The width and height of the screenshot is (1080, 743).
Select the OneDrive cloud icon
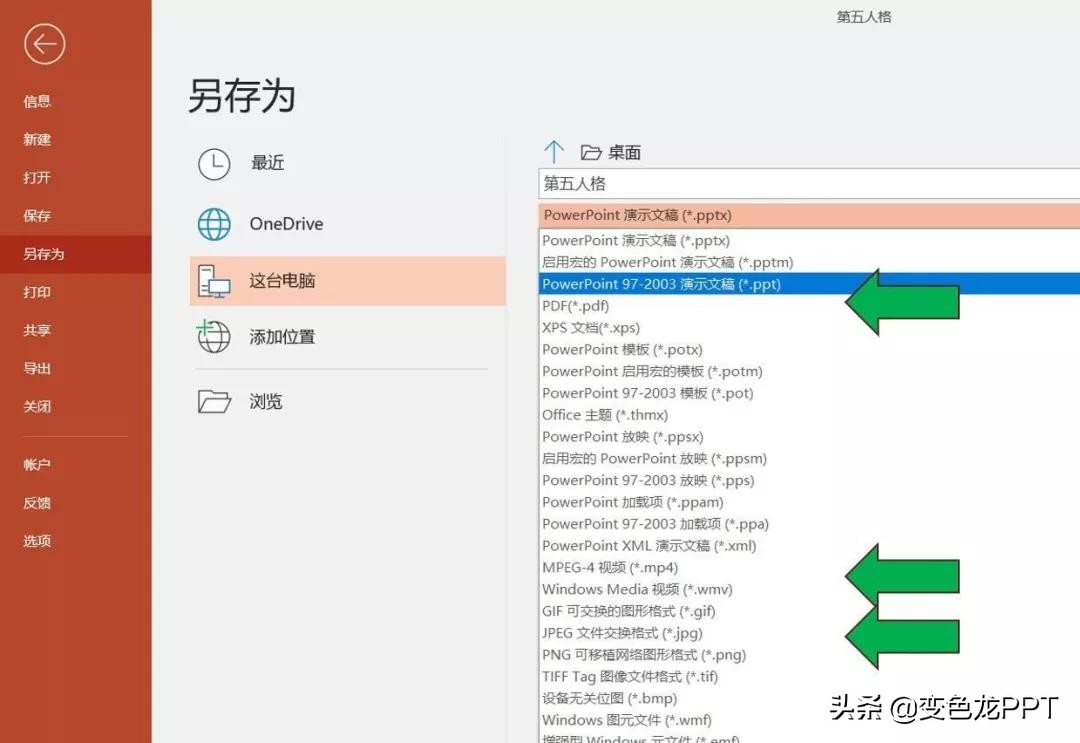(x=214, y=224)
